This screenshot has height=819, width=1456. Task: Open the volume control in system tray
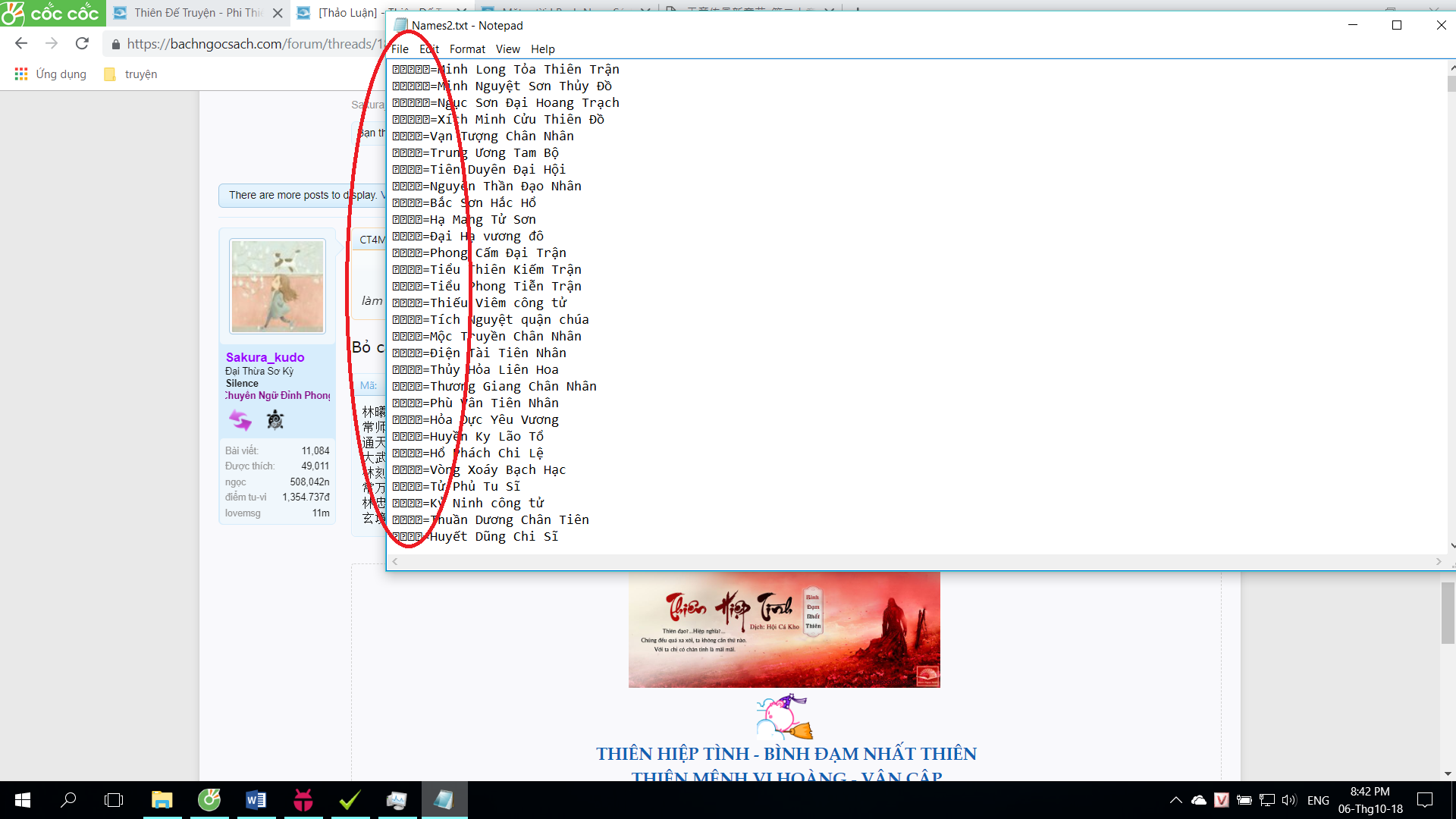click(1289, 799)
